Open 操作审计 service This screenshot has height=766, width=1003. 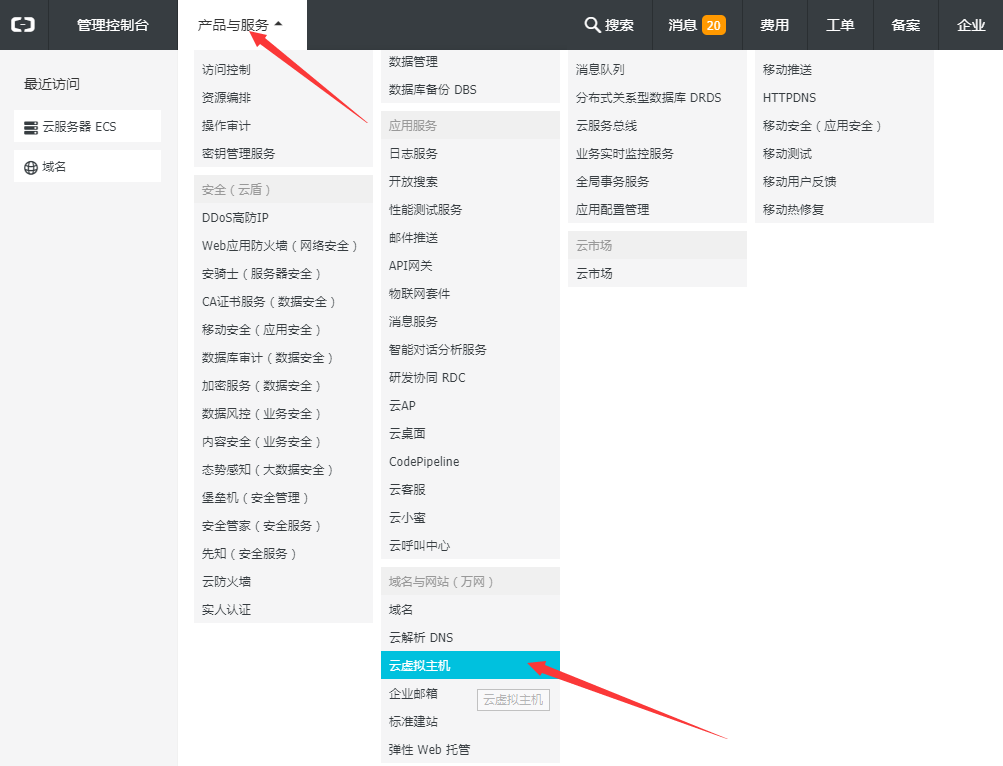(226, 126)
